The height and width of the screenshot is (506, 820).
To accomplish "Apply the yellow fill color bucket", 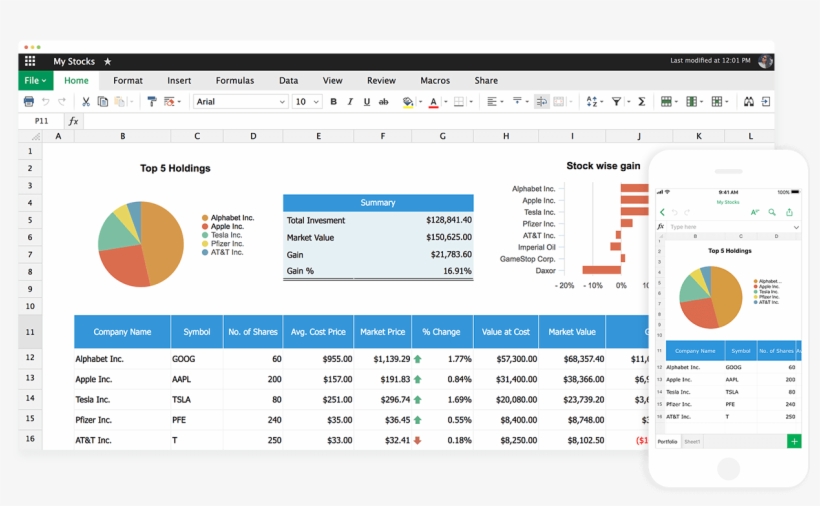I will pos(408,102).
